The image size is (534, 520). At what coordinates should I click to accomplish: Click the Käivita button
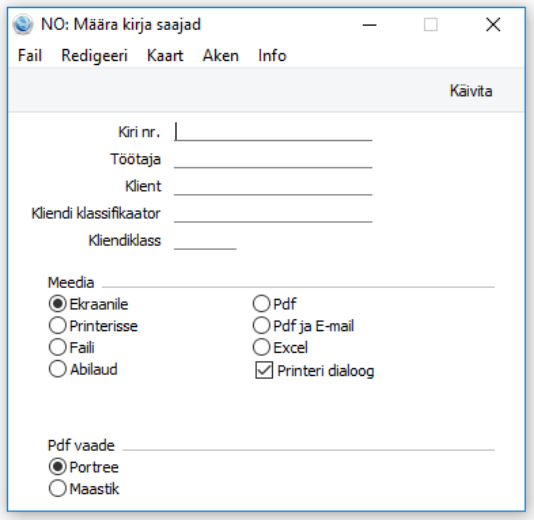(471, 91)
